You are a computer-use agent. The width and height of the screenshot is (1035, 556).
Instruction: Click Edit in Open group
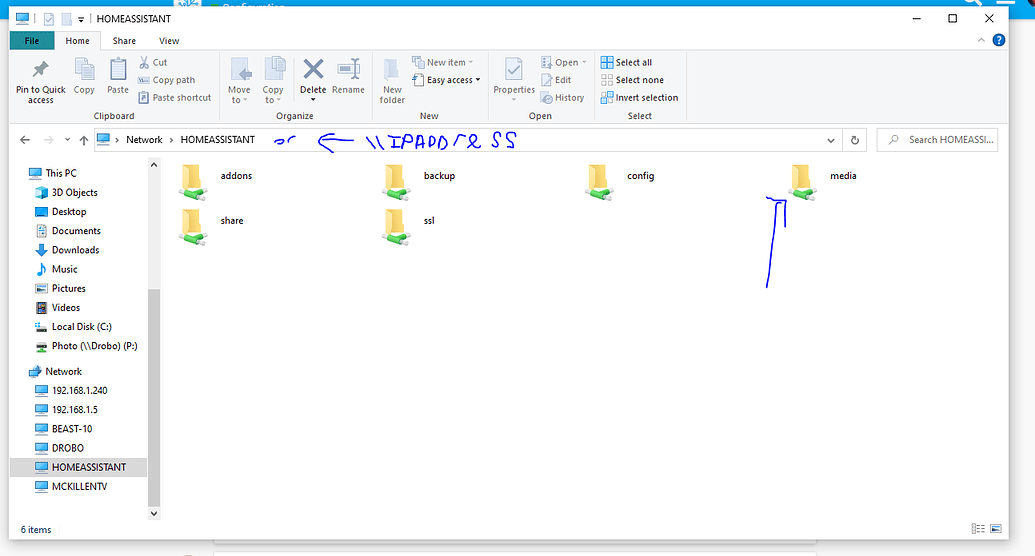point(556,80)
